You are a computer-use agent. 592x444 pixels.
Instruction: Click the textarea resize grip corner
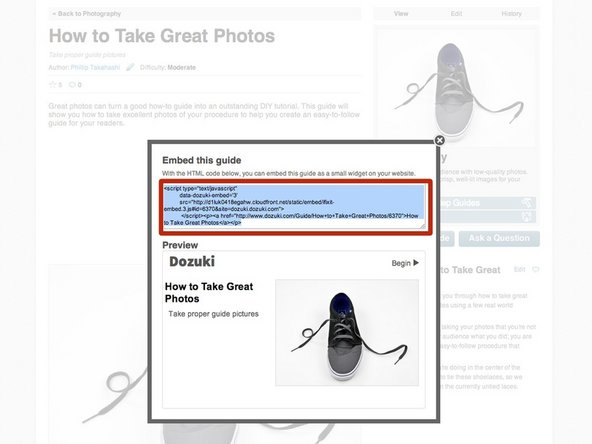(x=422, y=226)
